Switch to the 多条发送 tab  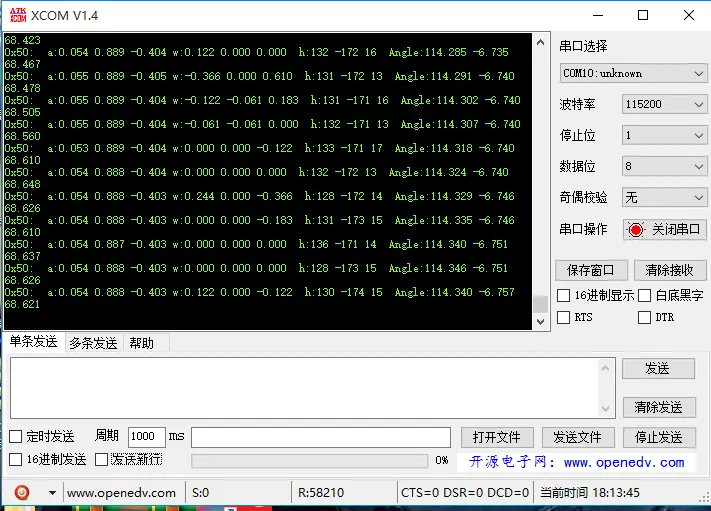click(x=93, y=343)
